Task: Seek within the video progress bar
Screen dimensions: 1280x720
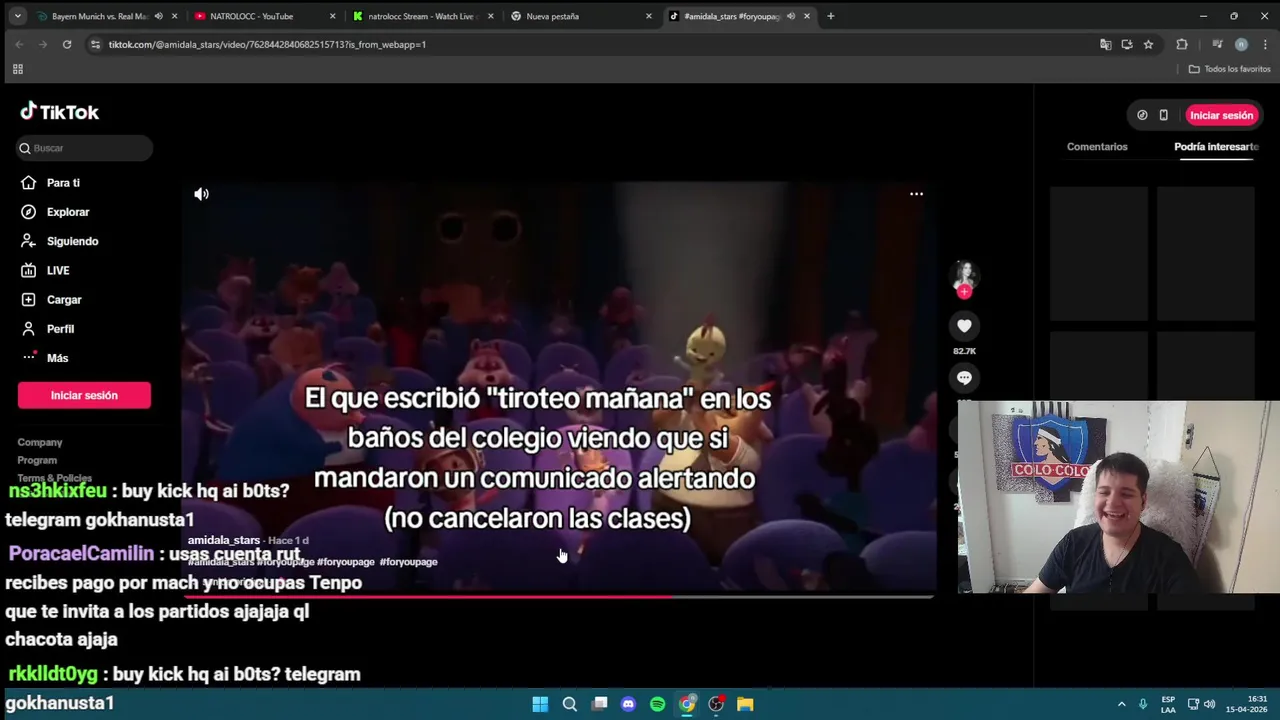Action: tap(557, 596)
